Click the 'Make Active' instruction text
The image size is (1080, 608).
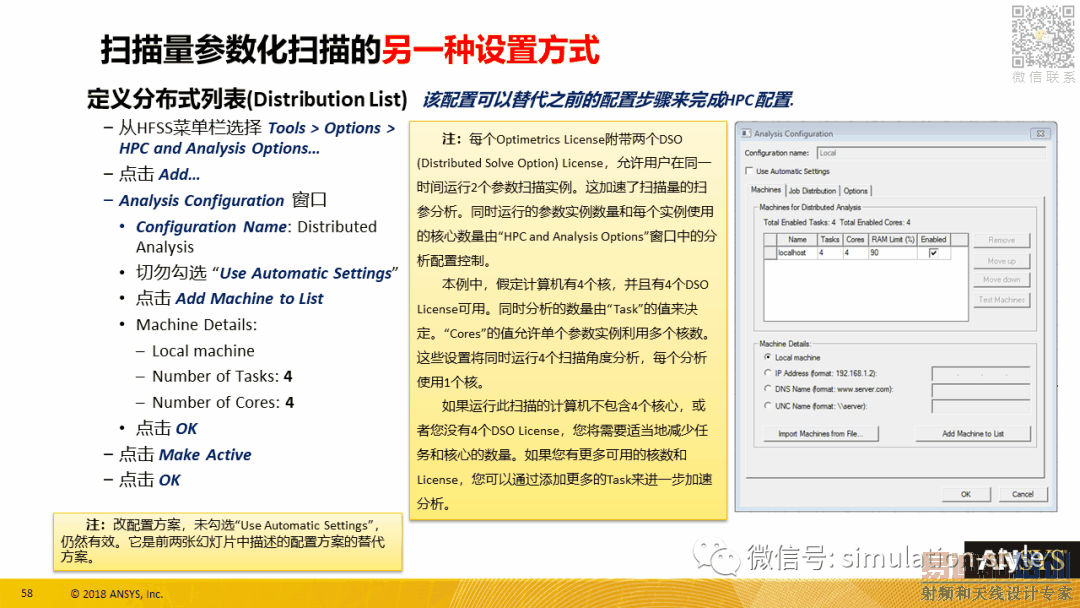click(205, 454)
